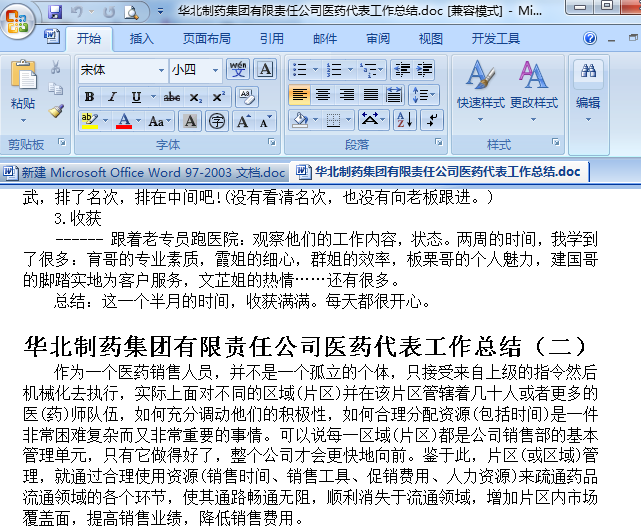Open the phonetic guide (wén) tool
The image size is (641, 530).
pos(238,69)
